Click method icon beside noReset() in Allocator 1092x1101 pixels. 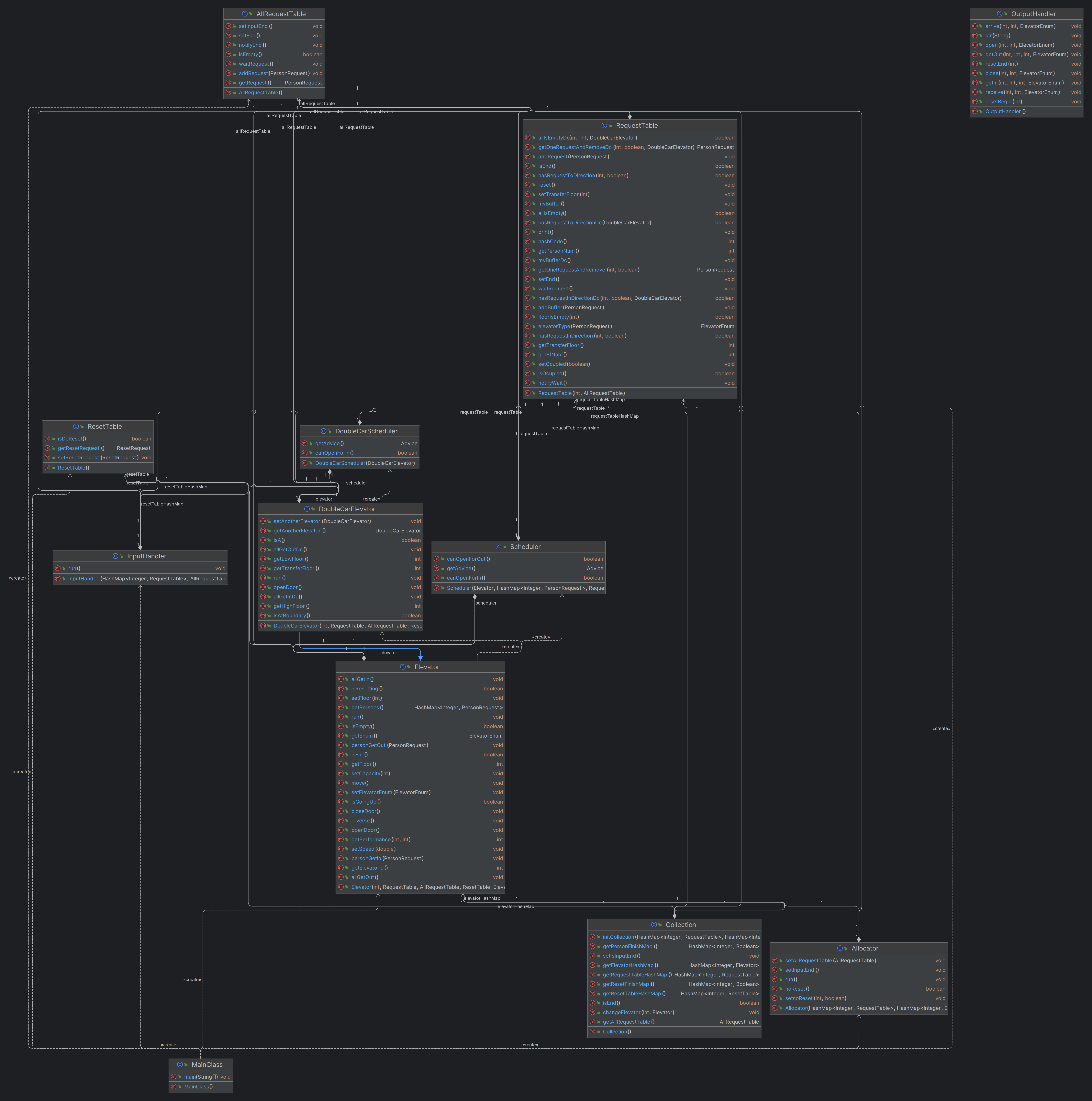pyautogui.click(x=774, y=989)
